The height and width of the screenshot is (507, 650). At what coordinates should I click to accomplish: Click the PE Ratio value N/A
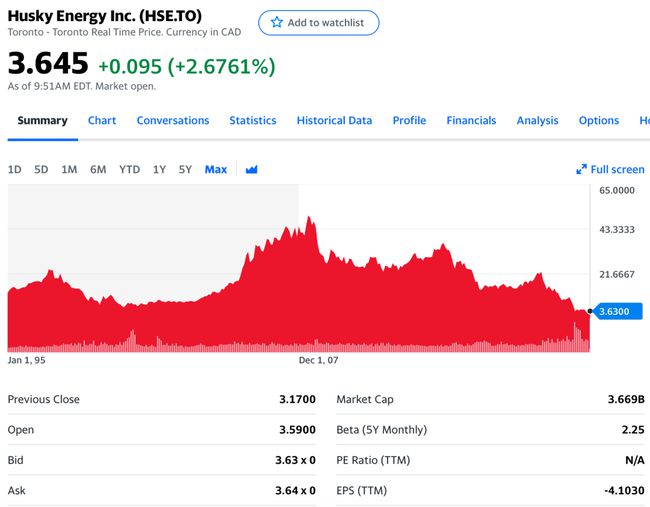click(x=635, y=460)
